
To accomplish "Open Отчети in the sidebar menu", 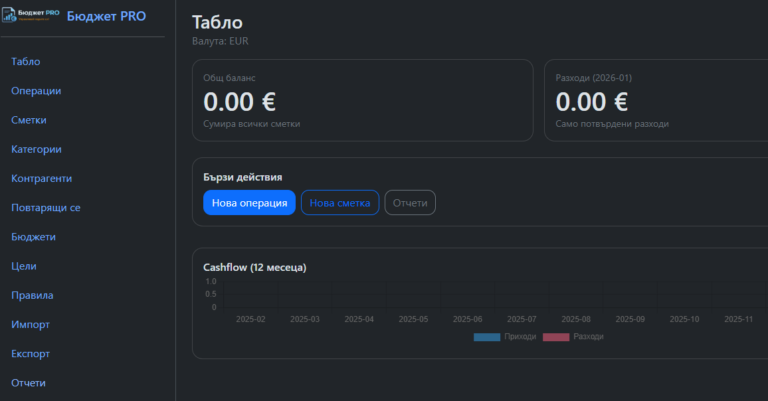I will [28, 382].
